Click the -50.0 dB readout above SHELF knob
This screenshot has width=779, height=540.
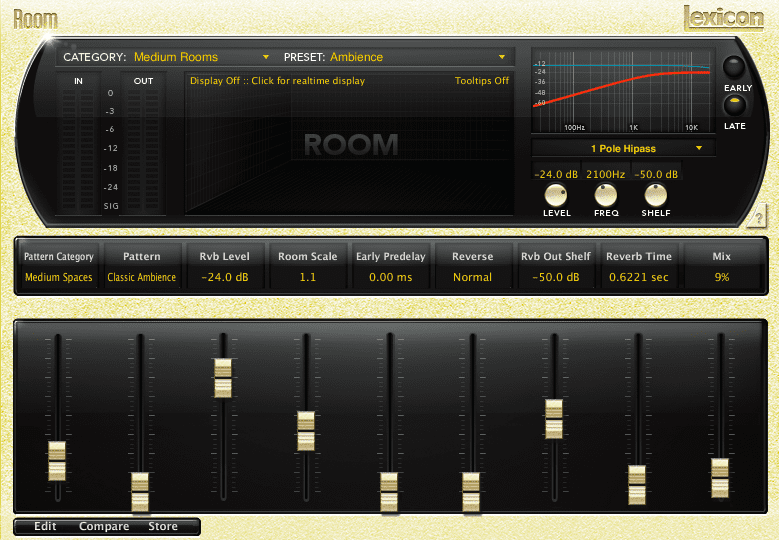tap(656, 174)
